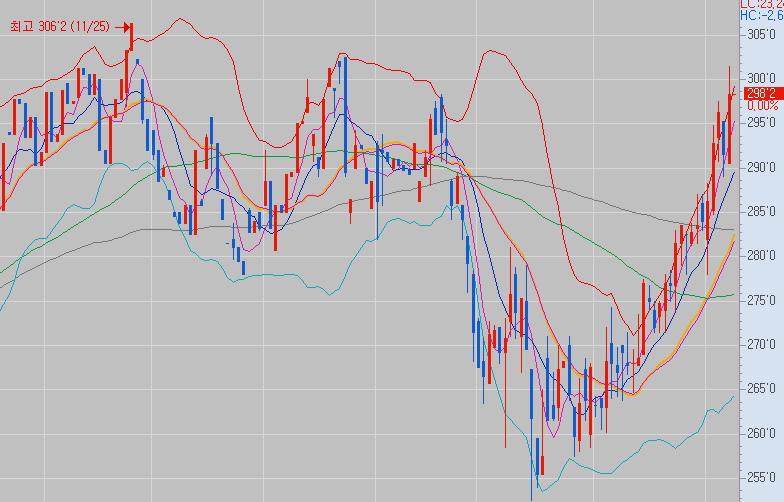Image resolution: width=784 pixels, height=502 pixels.
Task: Select the red 298'2 current price tag
Action: tap(763, 93)
